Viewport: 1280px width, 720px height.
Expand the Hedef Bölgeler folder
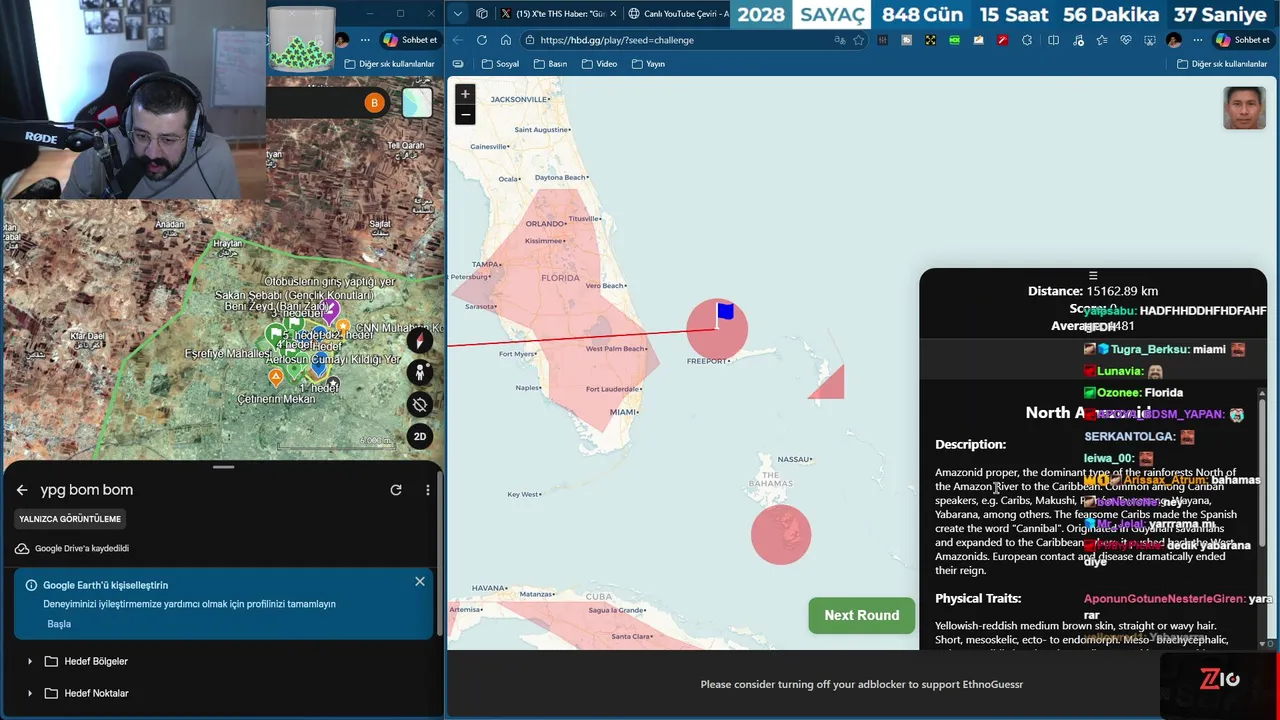tap(29, 661)
